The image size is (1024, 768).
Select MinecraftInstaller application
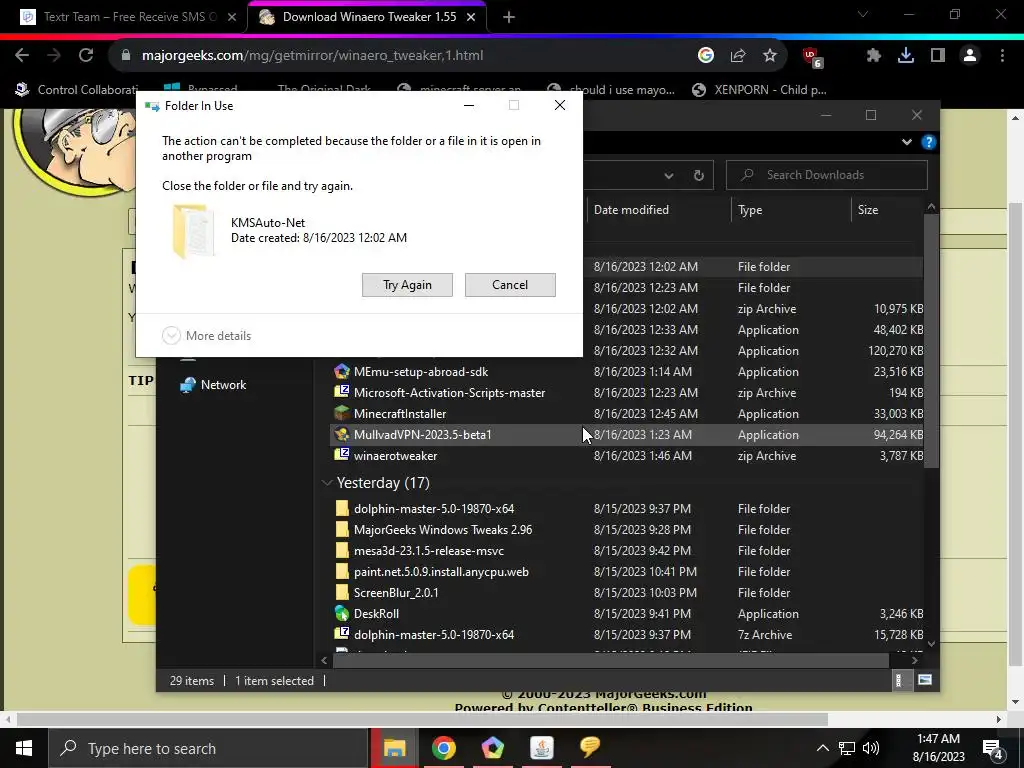coord(627,413)
